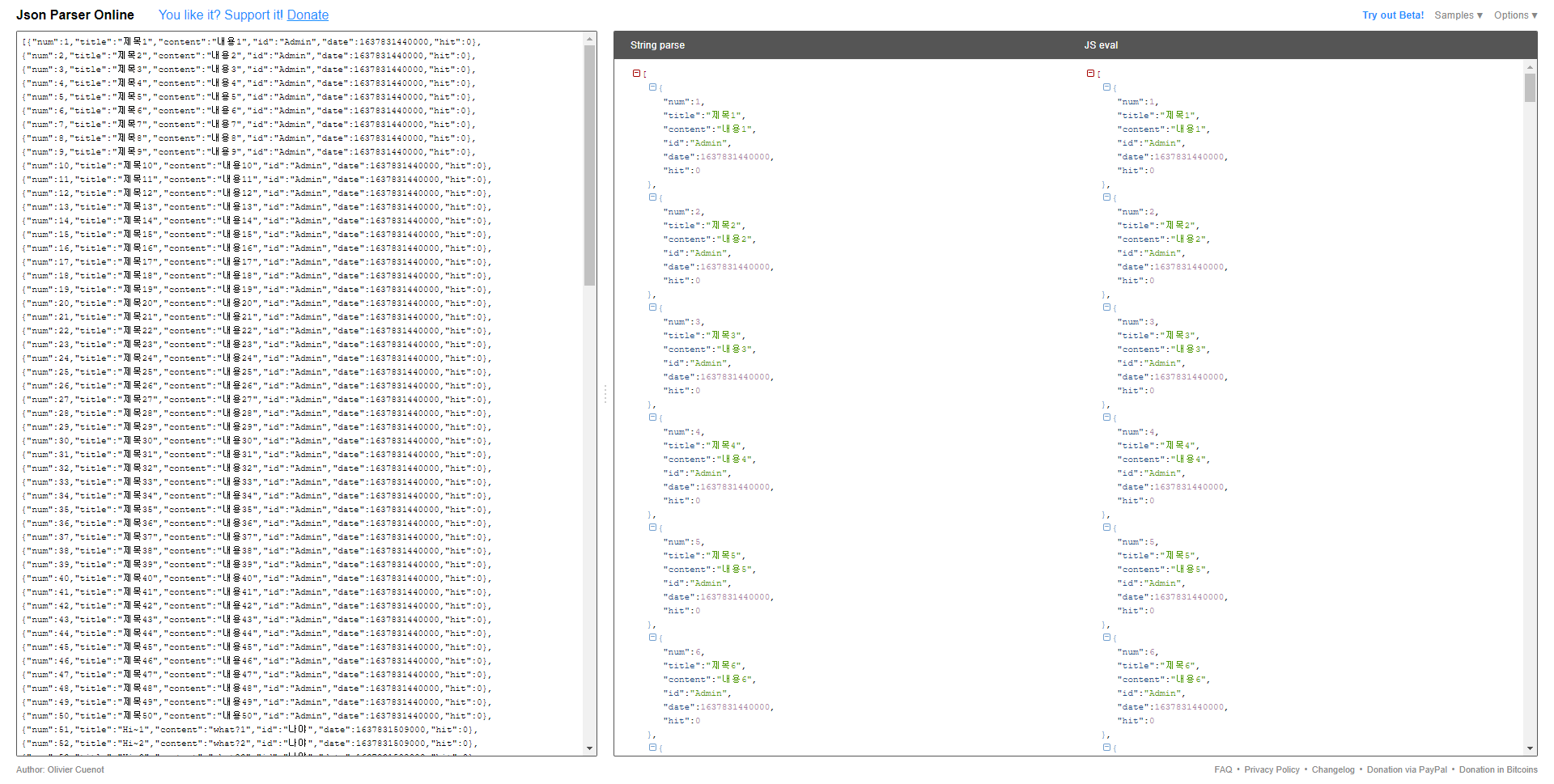
Task: Click the results panel scroll-down arrow
Action: coord(1530,748)
